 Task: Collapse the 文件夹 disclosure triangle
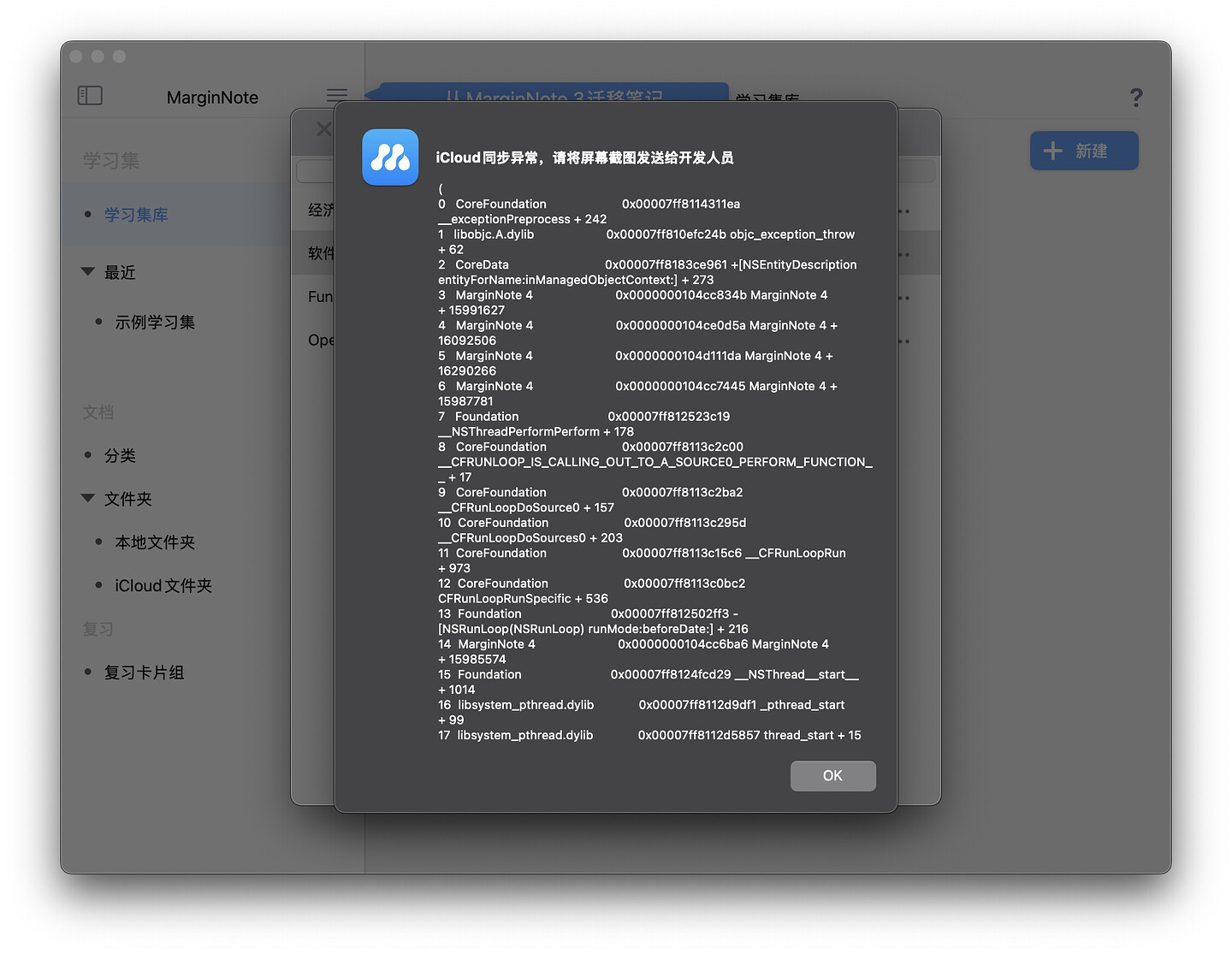pos(87,498)
